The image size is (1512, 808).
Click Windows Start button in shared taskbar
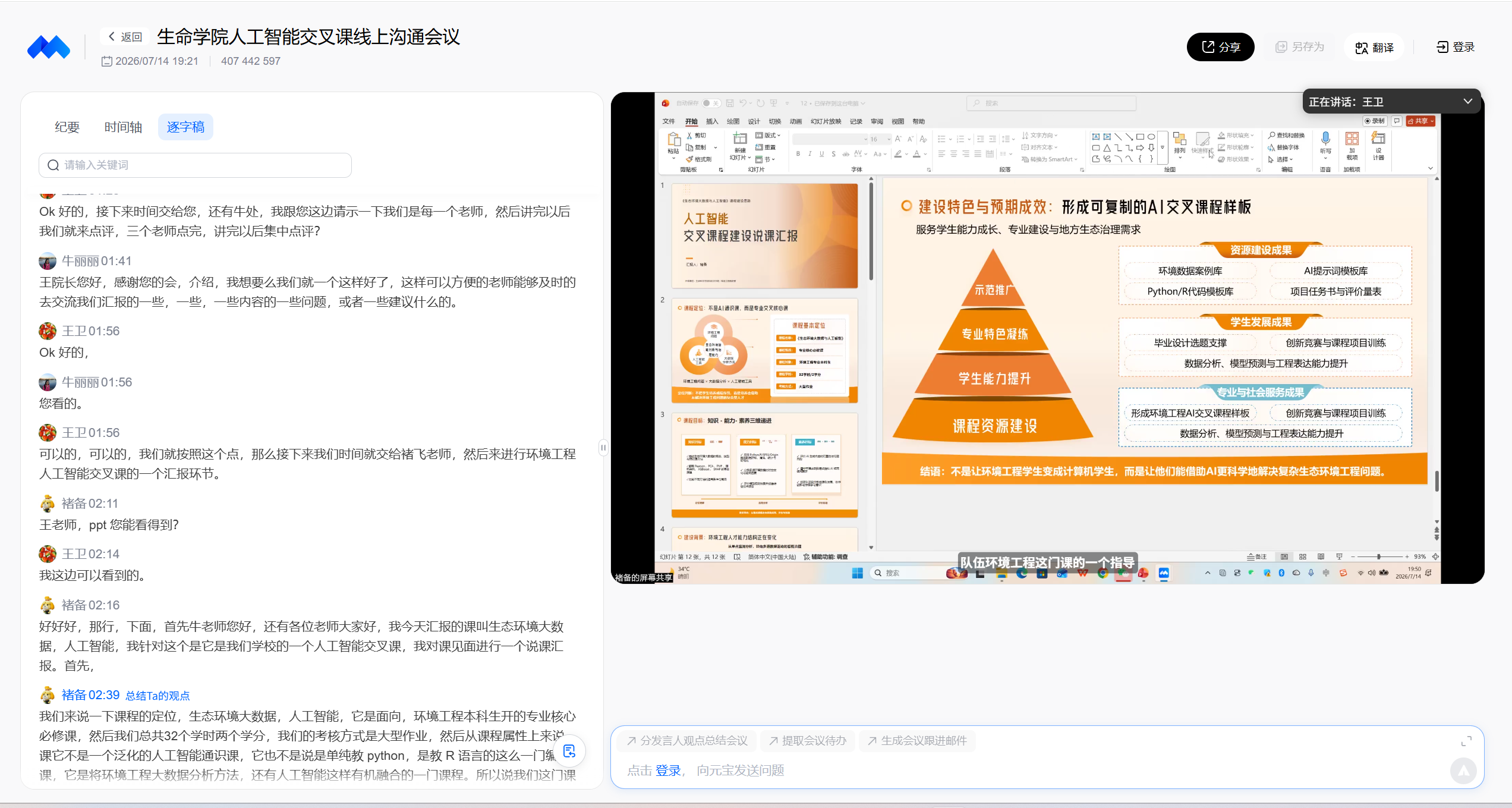coord(857,573)
